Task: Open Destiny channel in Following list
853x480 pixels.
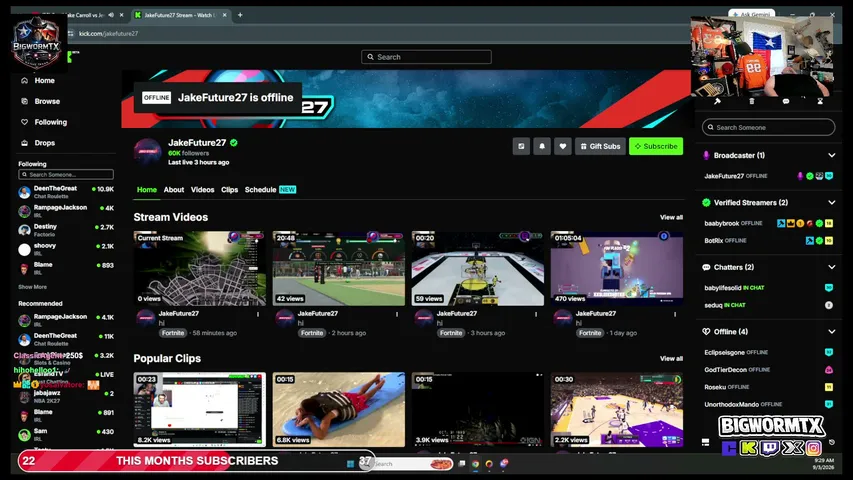Action: point(66,230)
